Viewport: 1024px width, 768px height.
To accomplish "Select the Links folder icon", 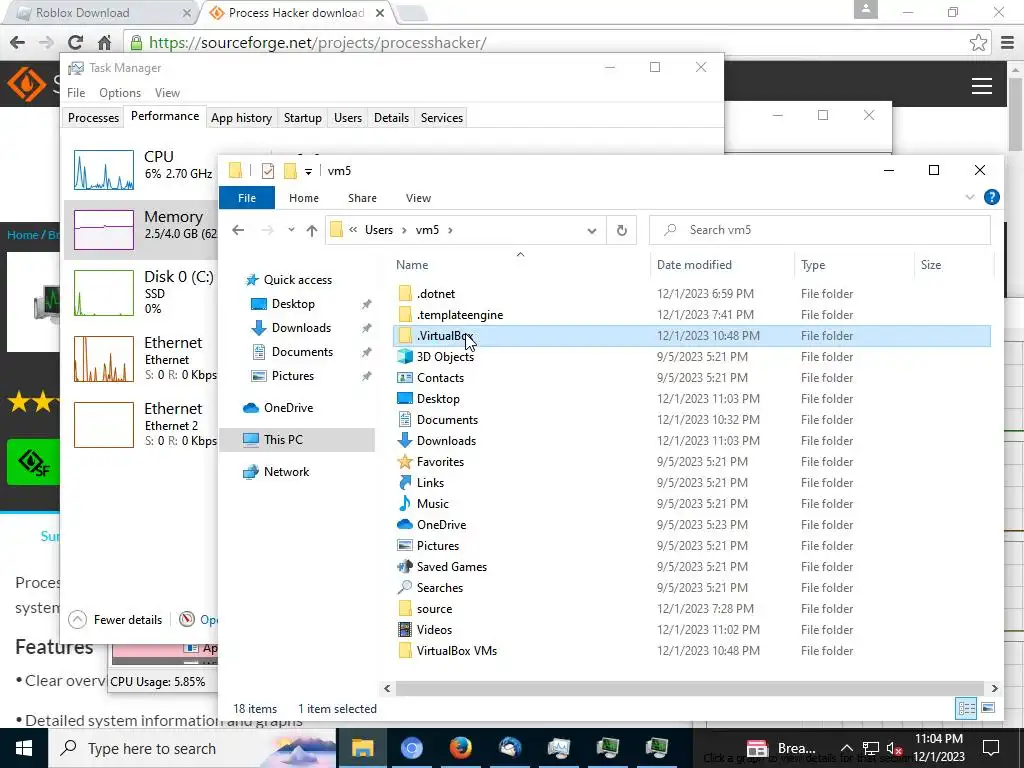I will tap(405, 483).
